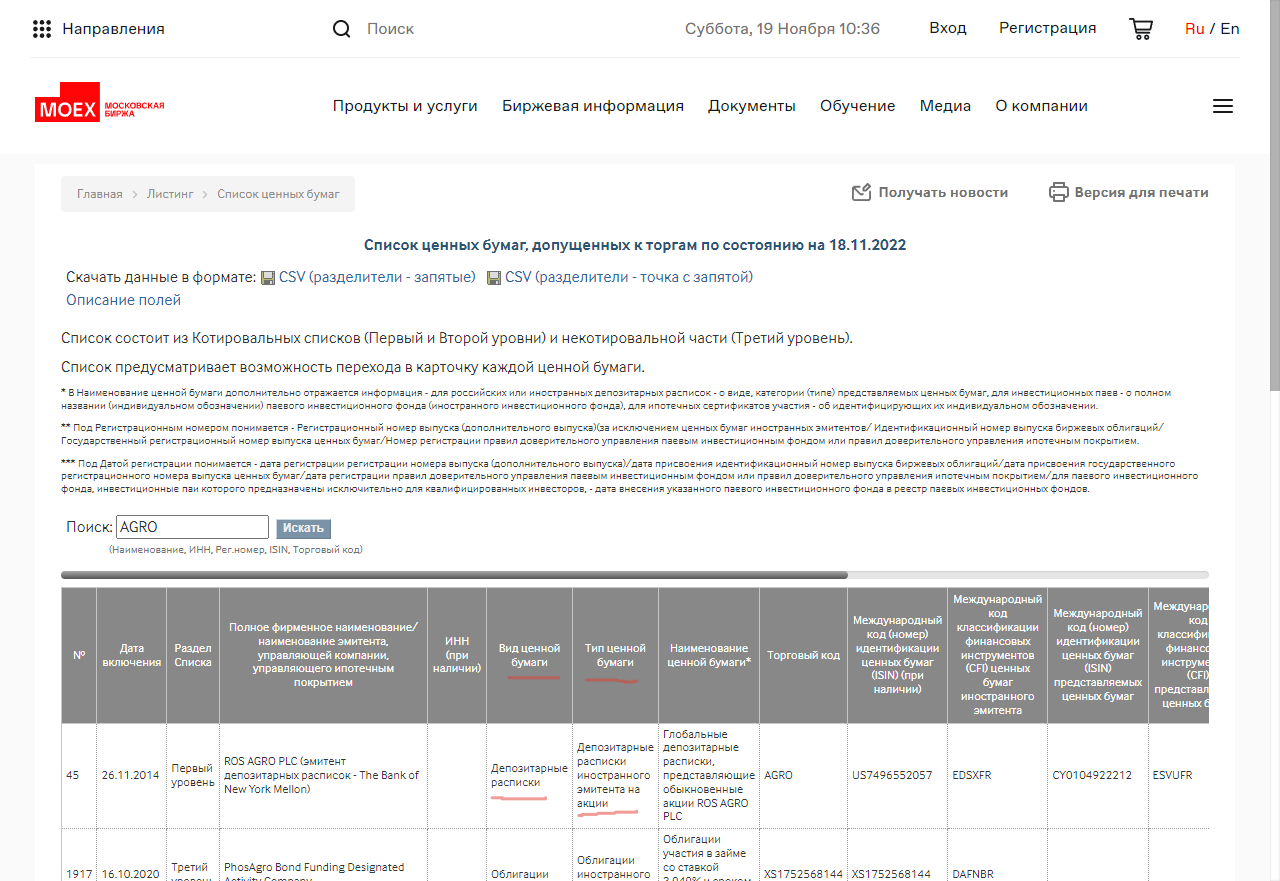Viewport: 1280px width, 881px height.
Task: Click the floppy icon for comma-separated CSV
Action: tap(268, 278)
